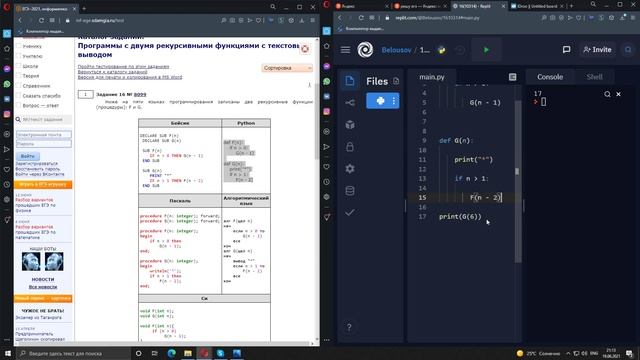The height and width of the screenshot is (360, 640).
Task: Switch to the Shell tab
Action: pyautogui.click(x=594, y=77)
